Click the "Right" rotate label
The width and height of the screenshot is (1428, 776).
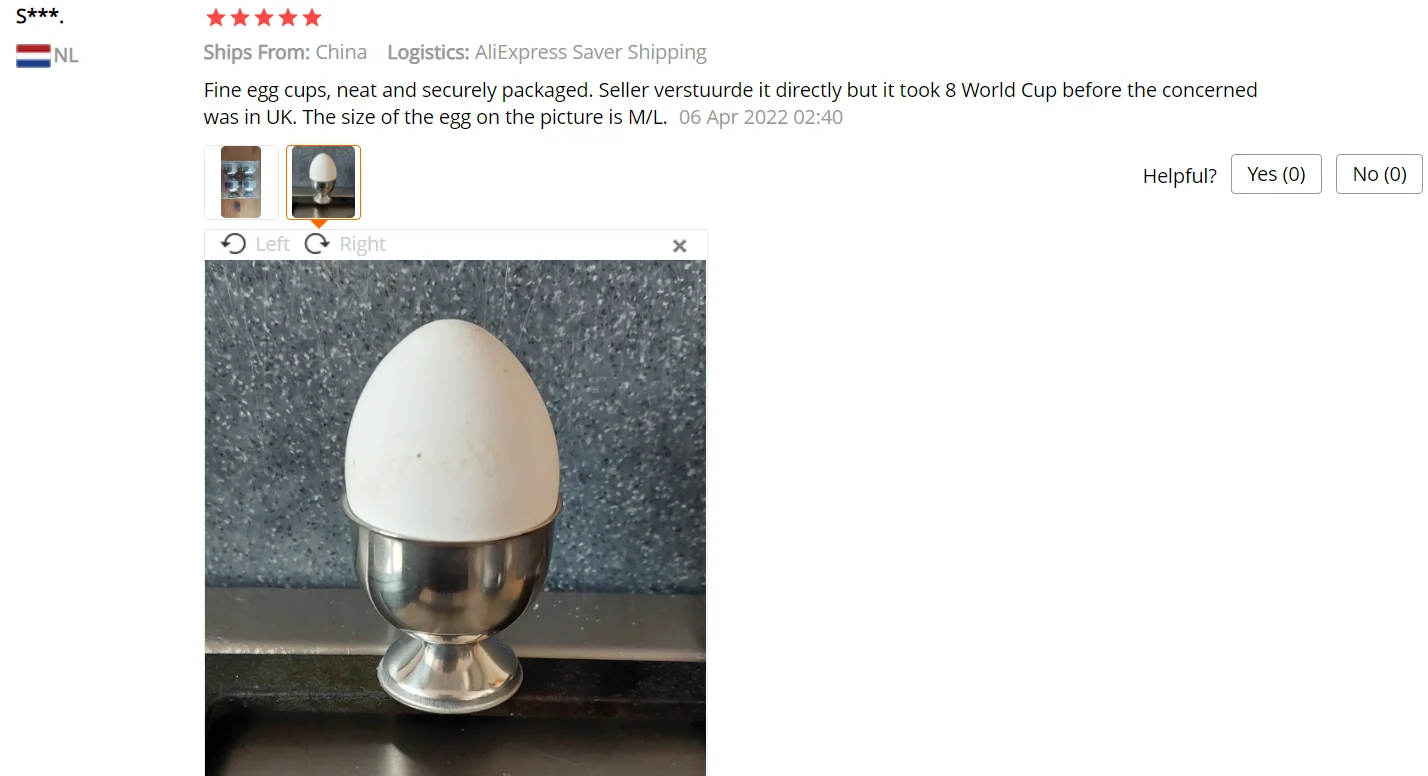pos(362,244)
